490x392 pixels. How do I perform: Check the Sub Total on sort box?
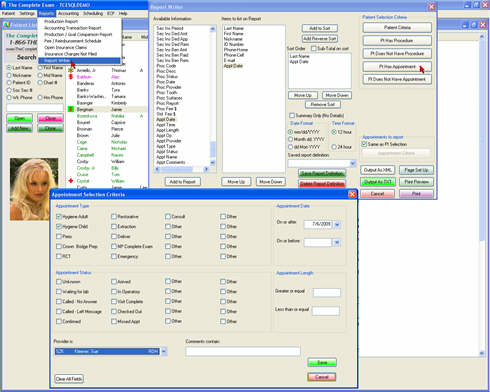click(313, 49)
